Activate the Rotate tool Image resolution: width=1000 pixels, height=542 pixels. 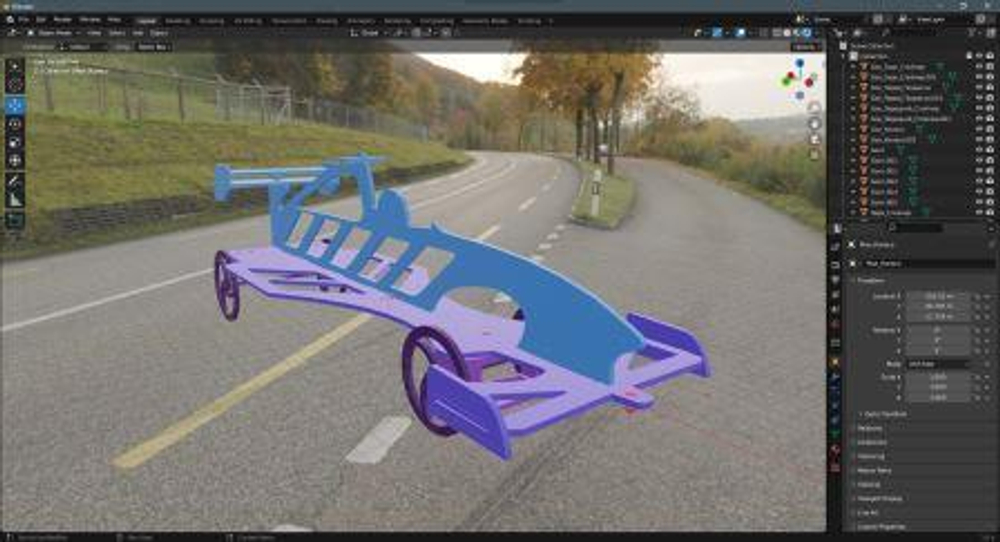coord(15,124)
